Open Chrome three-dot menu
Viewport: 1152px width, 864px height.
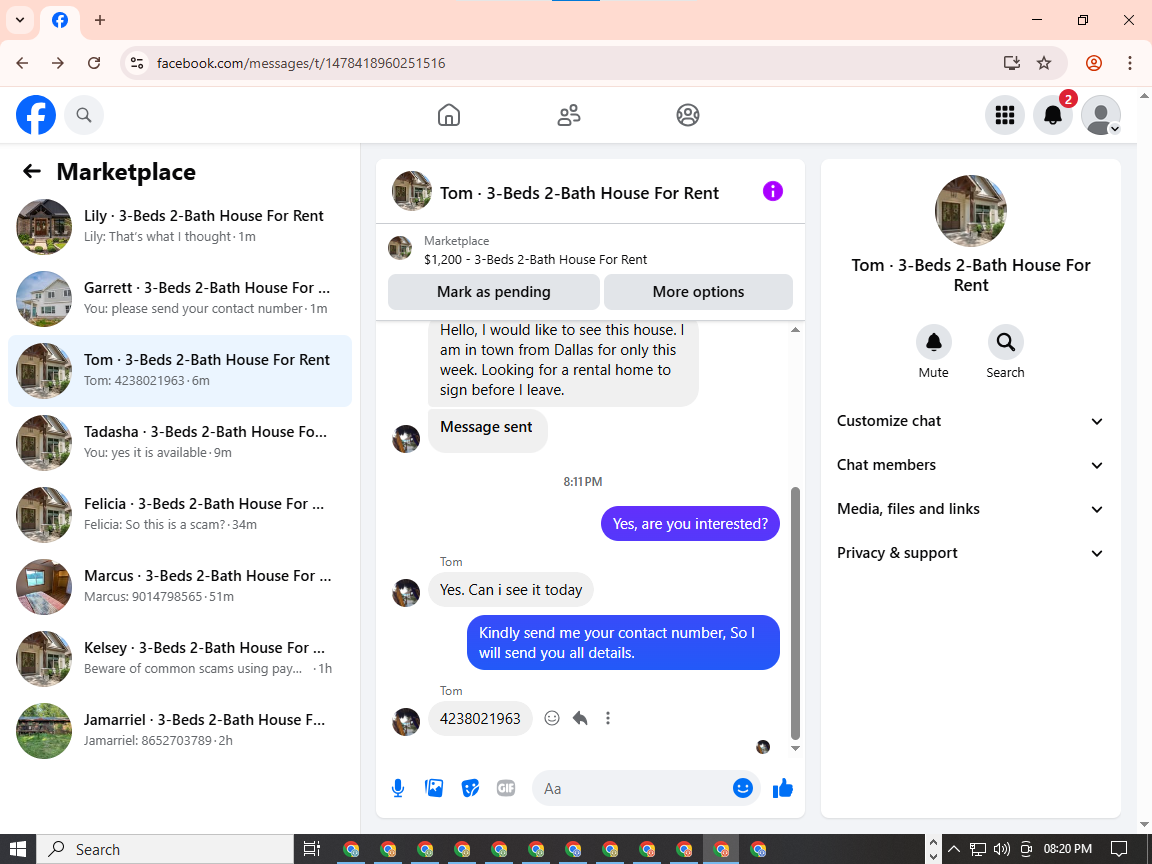pos(1130,63)
